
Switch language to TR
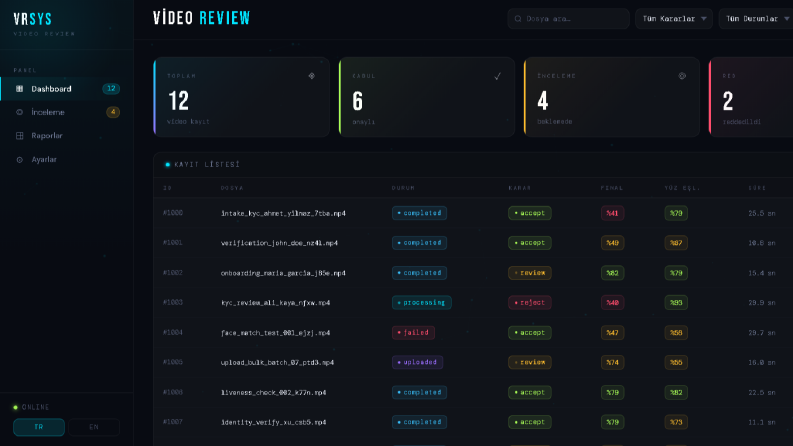(x=39, y=427)
